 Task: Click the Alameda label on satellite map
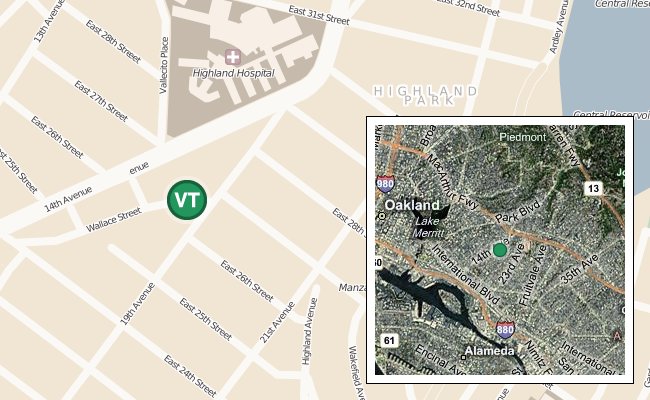(489, 351)
